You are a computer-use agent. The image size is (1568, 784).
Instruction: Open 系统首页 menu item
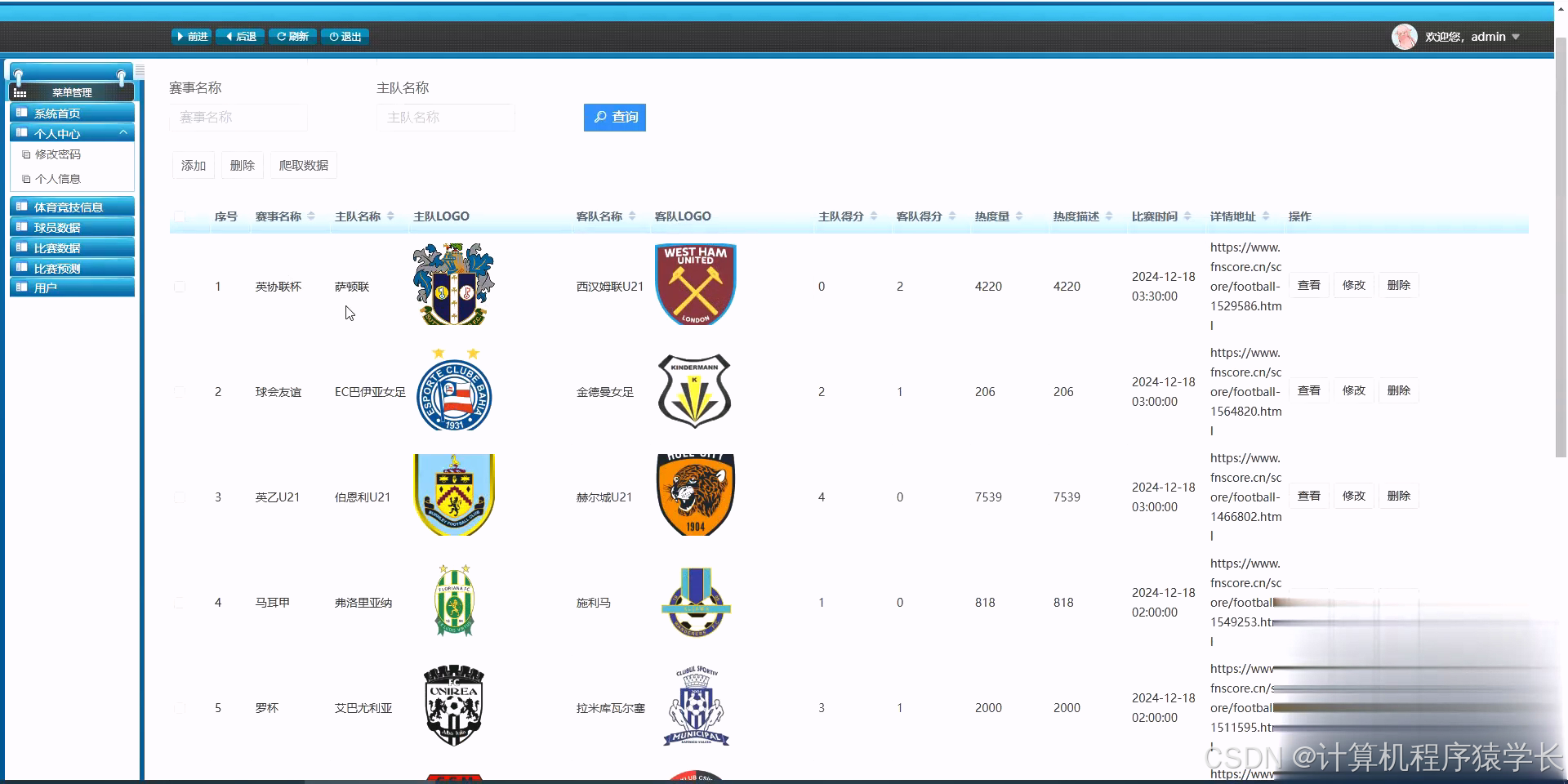(x=72, y=114)
